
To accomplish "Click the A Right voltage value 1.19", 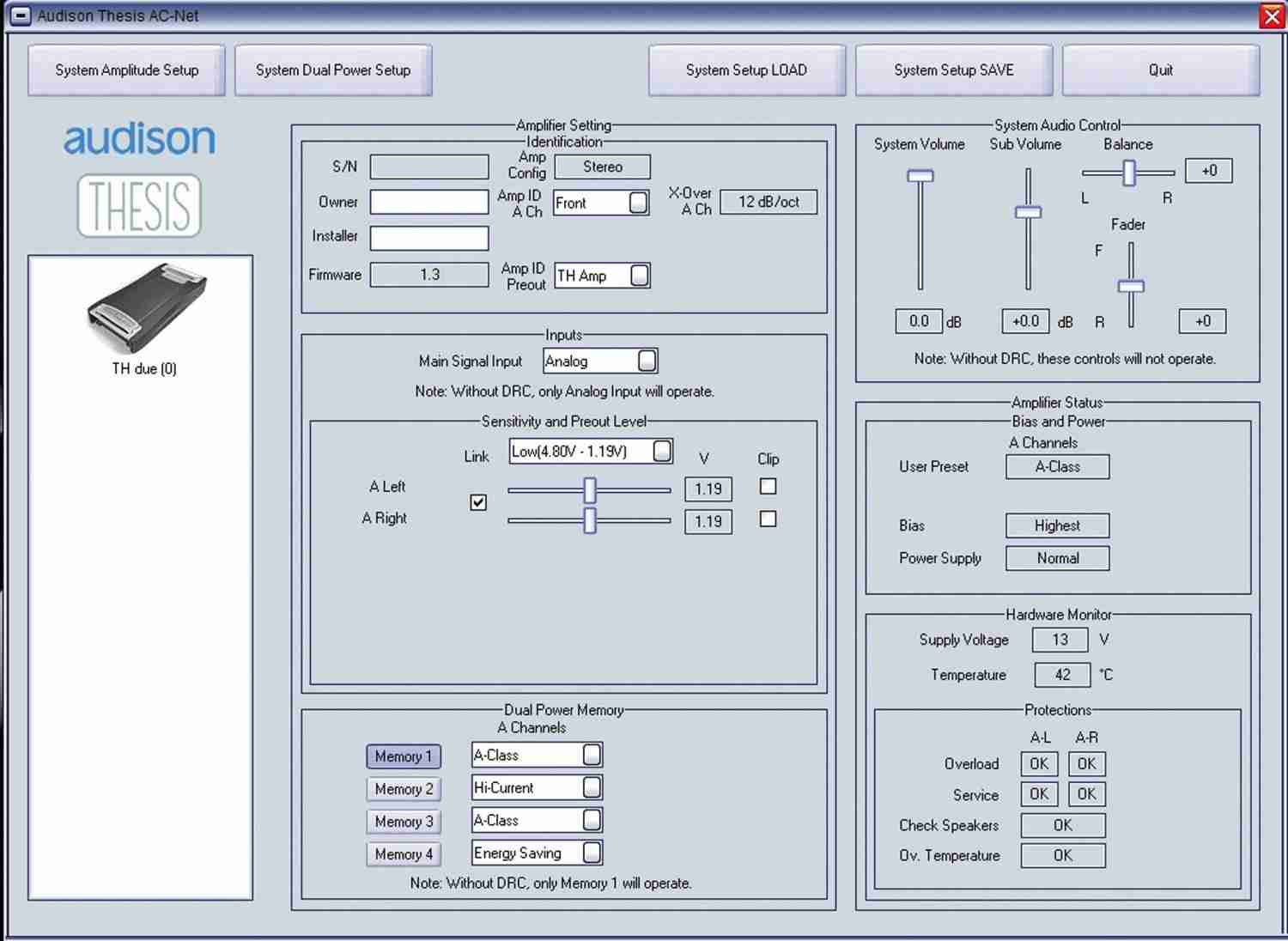I will [x=708, y=522].
